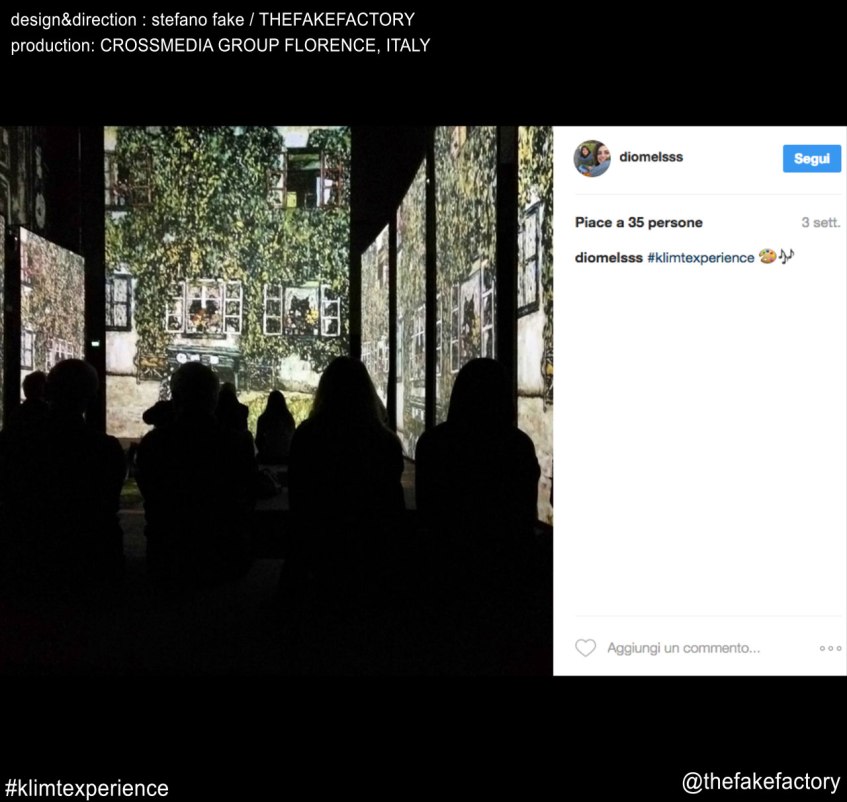
Task: Open the diomelsss username beside the avatar
Action: click(x=651, y=157)
